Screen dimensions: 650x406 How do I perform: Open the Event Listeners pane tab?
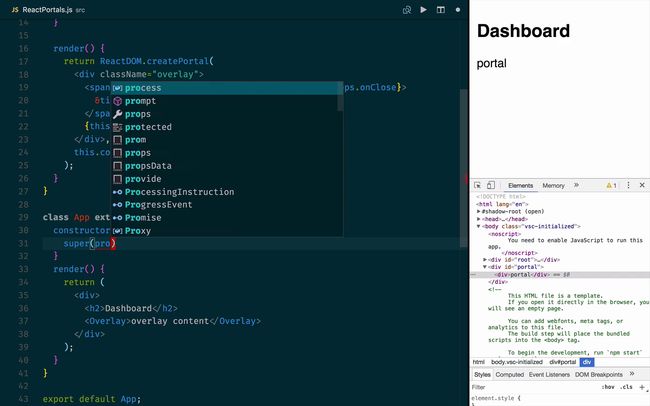[549, 374]
